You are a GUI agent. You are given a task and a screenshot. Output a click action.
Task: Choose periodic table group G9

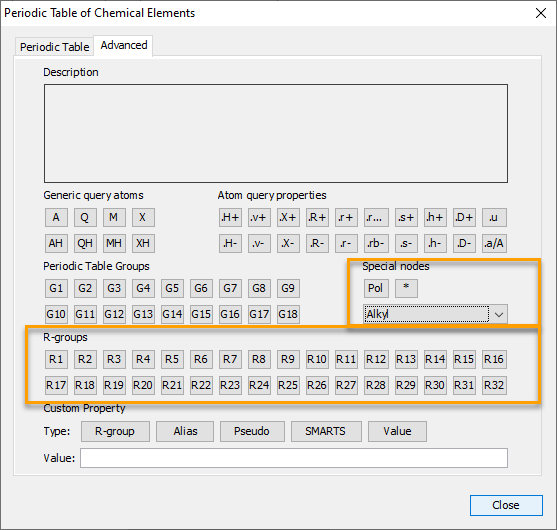(x=288, y=288)
